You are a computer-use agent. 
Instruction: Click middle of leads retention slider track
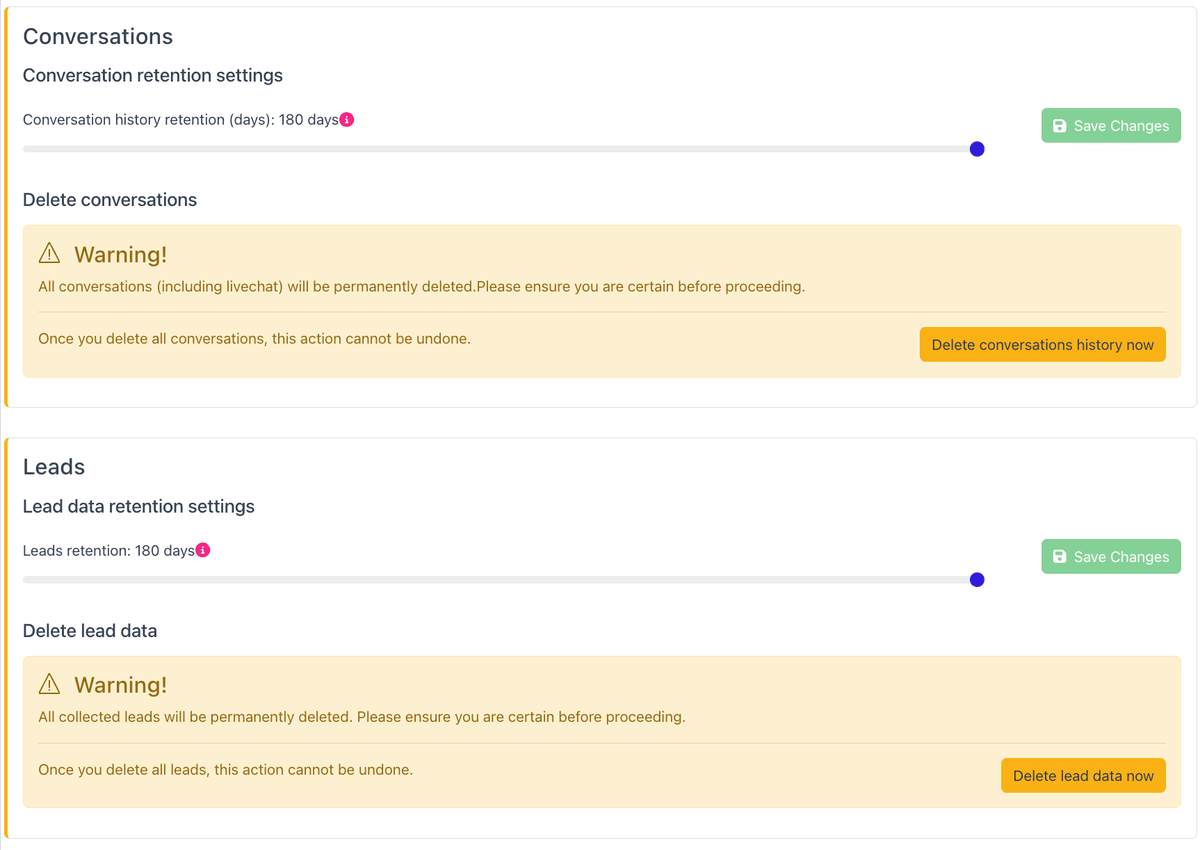500,580
